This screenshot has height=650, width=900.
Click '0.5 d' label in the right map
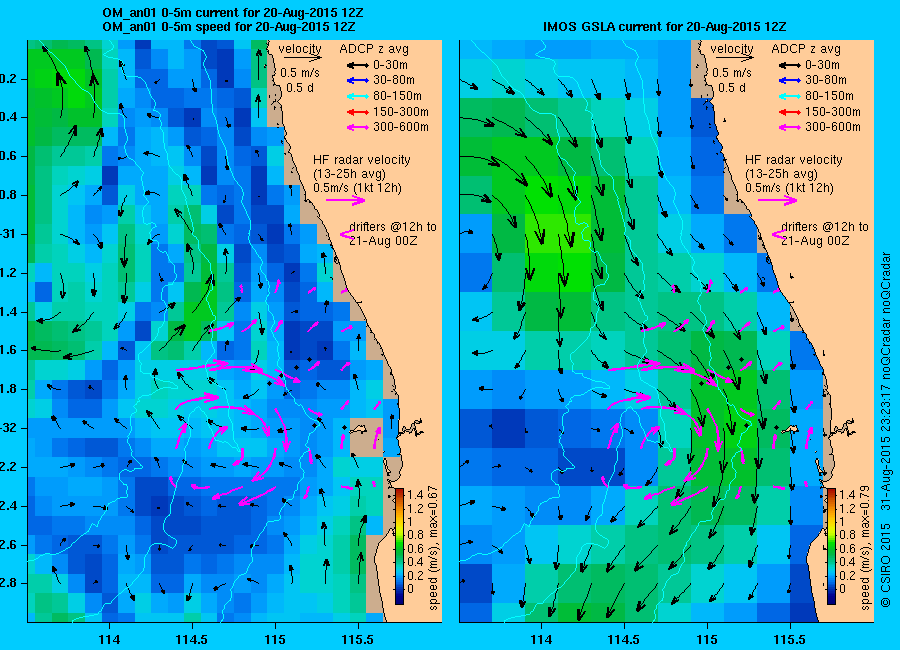pyautogui.click(x=732, y=88)
